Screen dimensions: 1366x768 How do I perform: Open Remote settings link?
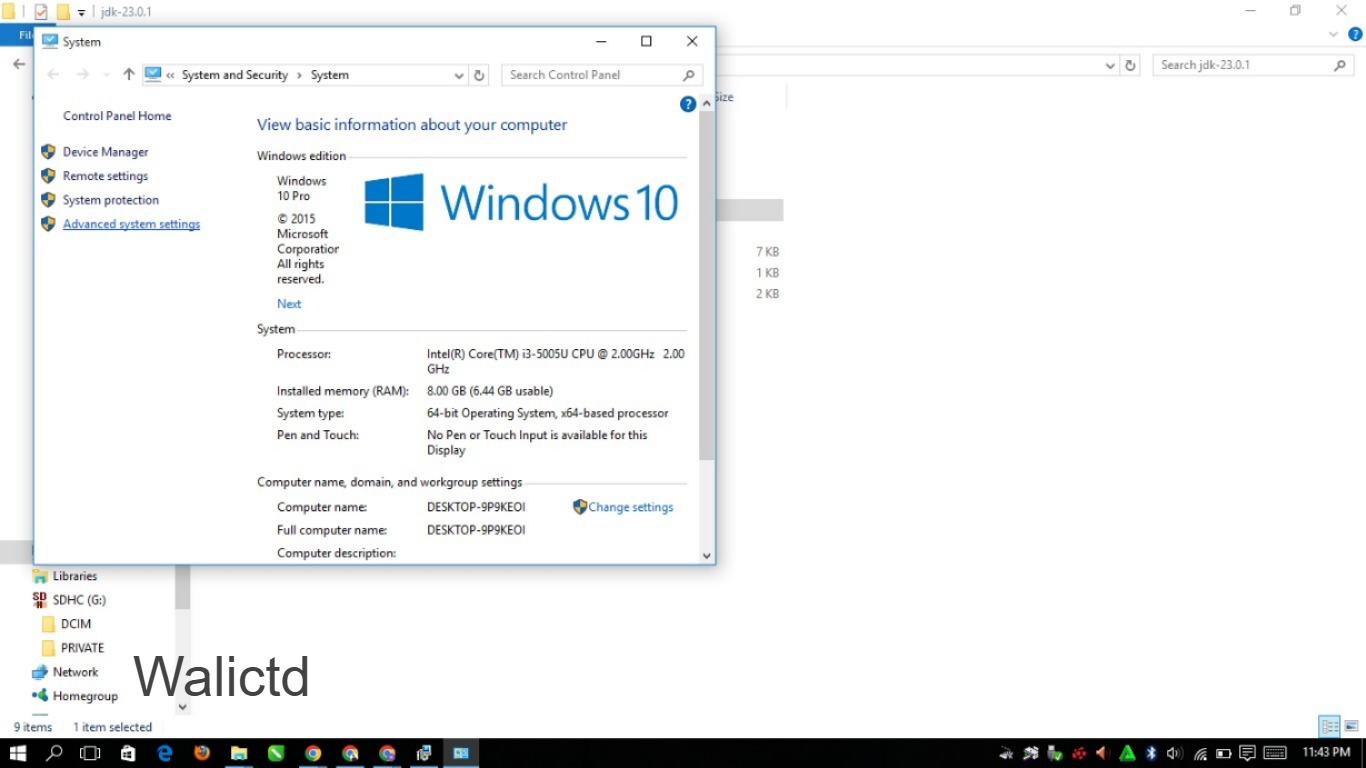(x=105, y=176)
